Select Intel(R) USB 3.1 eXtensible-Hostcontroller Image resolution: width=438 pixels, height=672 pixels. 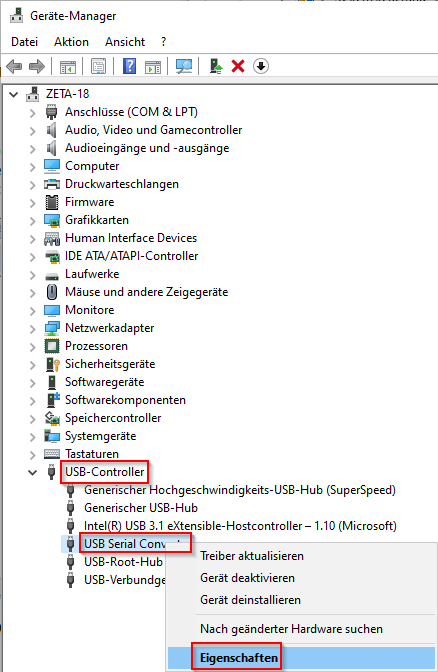[240, 526]
